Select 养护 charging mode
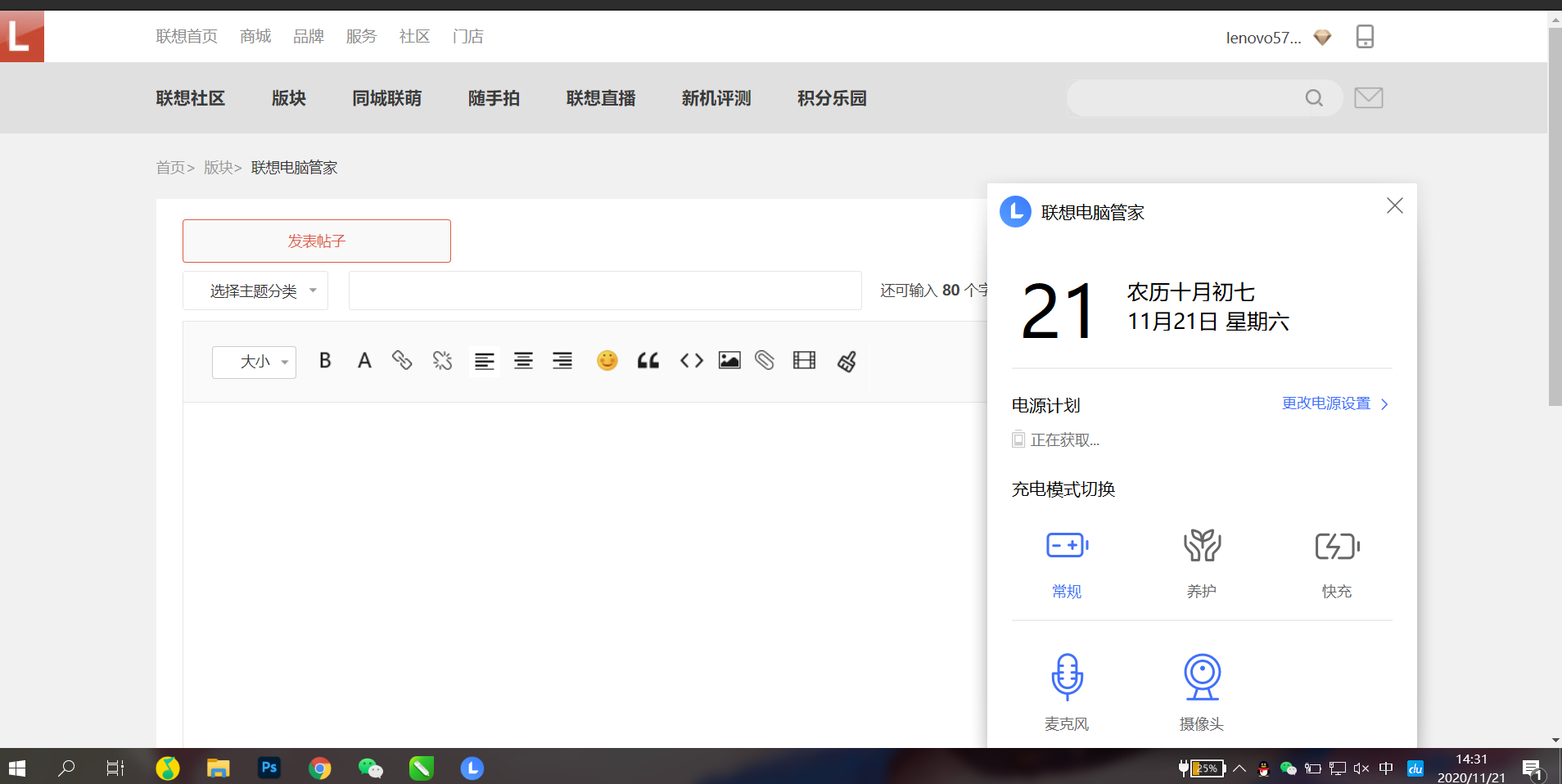Viewport: 1562px width, 784px height. click(1202, 565)
